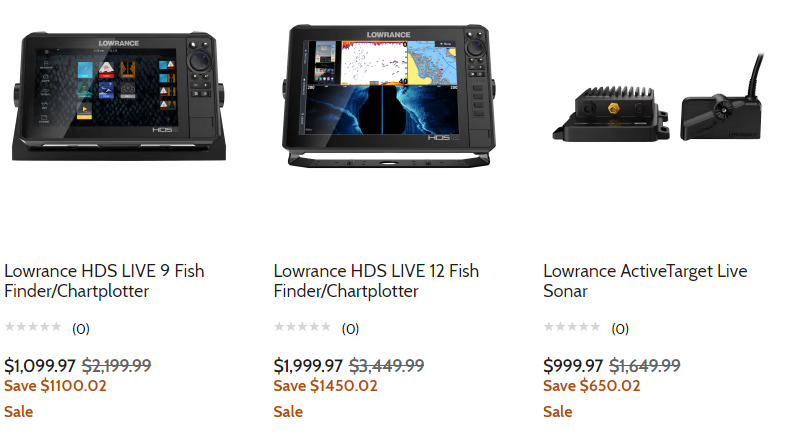Open review count (0) for HDS LIVE 12
790x441 pixels.
click(350, 329)
